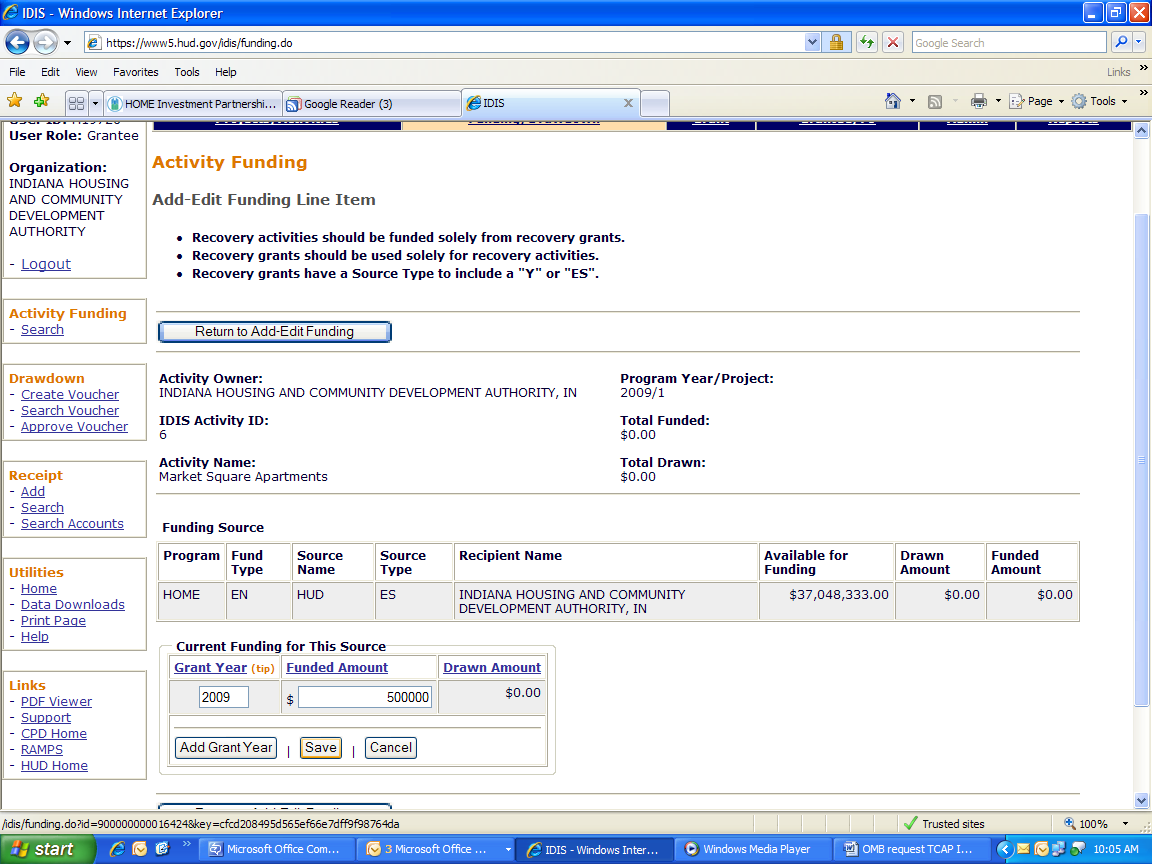This screenshot has height=864, width=1152.
Task: Open a new blank tab
Action: pos(655,104)
